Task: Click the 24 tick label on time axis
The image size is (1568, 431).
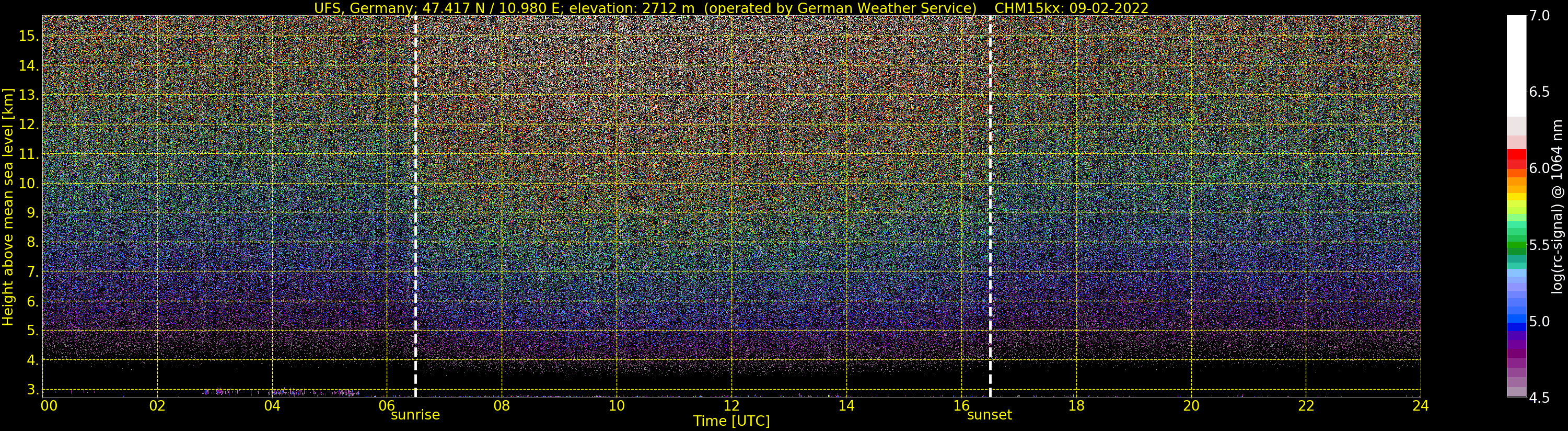Action: click(1421, 405)
